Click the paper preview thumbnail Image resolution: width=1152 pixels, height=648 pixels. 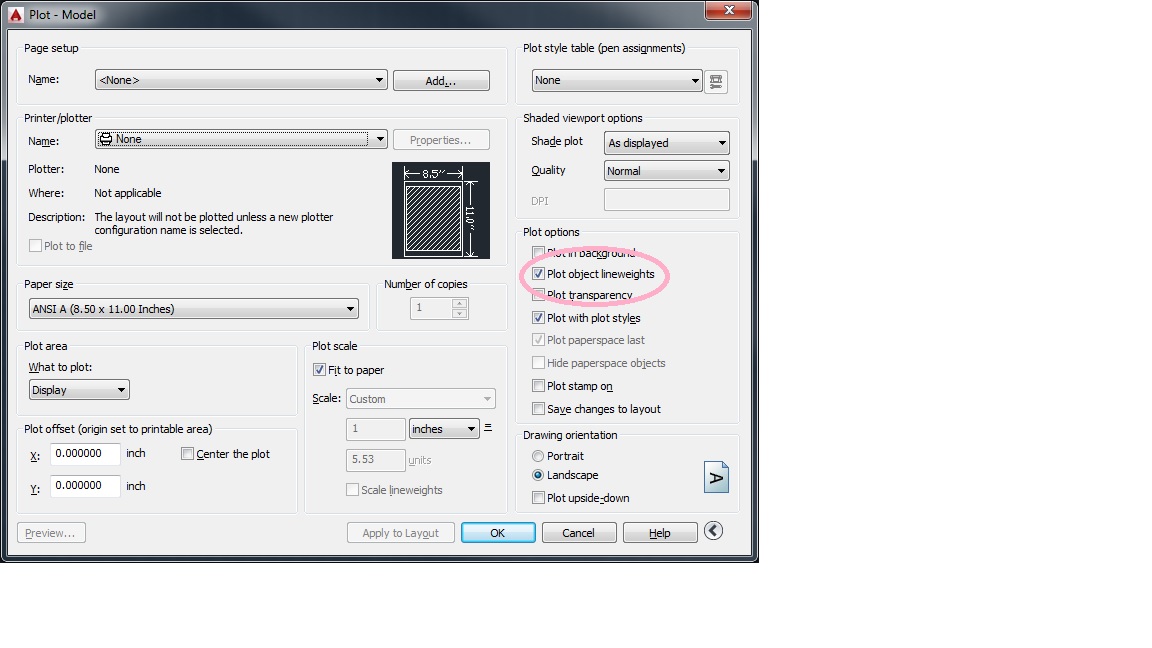tap(441, 210)
